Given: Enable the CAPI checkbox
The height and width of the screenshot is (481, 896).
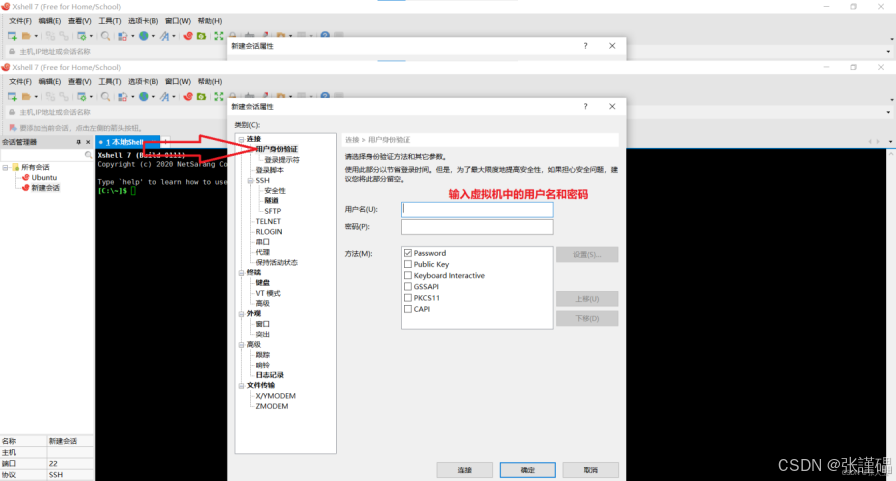Looking at the screenshot, I should 408,308.
